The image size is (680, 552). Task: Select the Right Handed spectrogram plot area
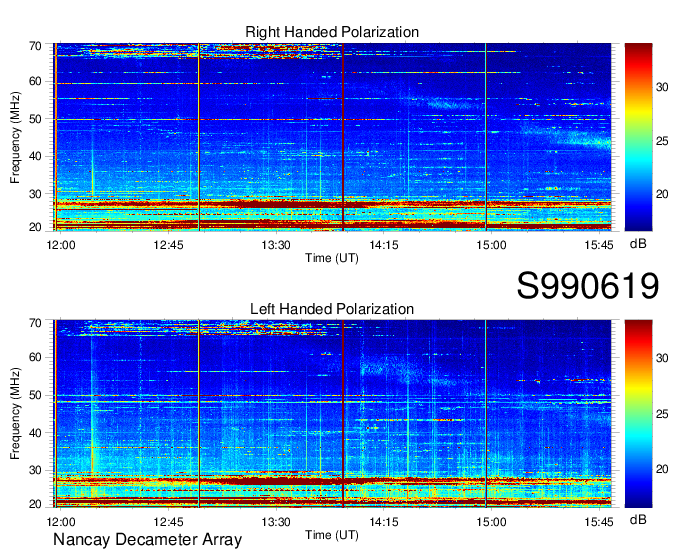332,137
